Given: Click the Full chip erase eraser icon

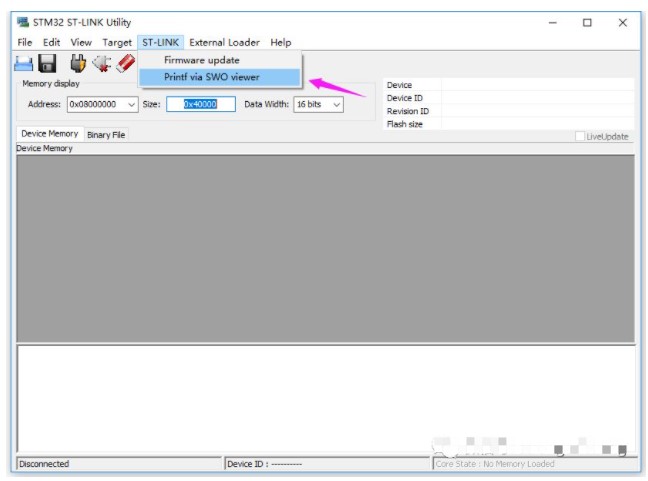Looking at the screenshot, I should 126,64.
